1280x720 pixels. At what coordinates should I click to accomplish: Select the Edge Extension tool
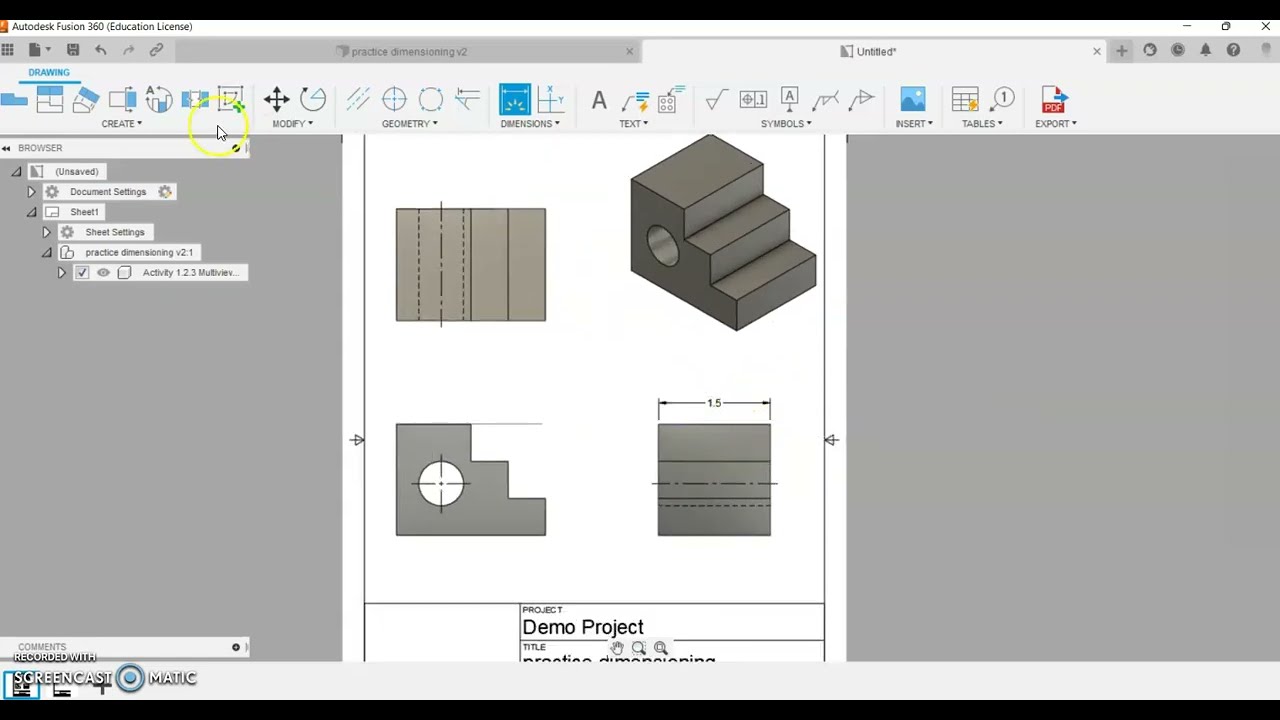coord(467,99)
